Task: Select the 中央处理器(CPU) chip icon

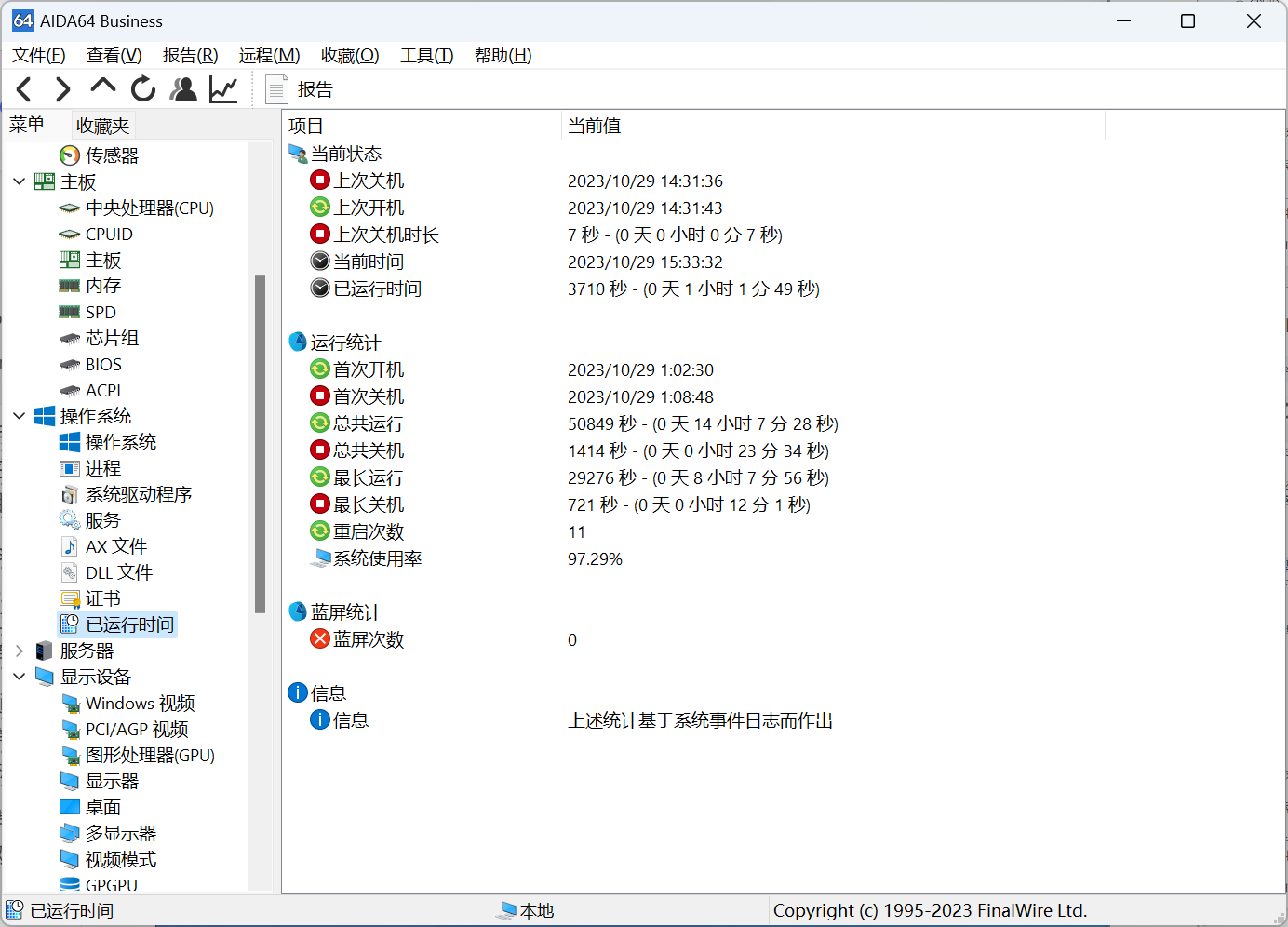Action: tap(70, 208)
